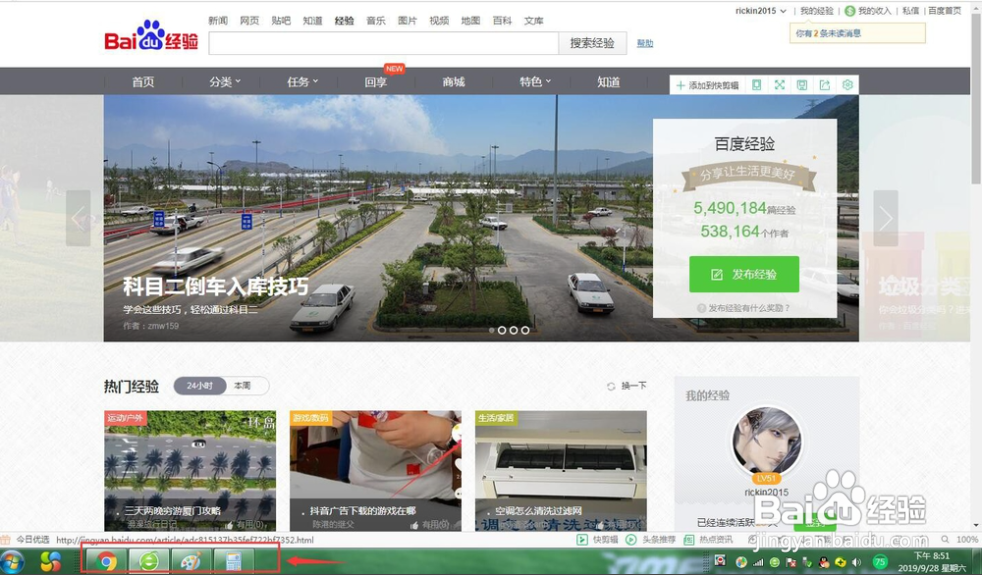
Task: Open the 空调怎么清洗过滤网 article thumbnail
Action: click(561, 471)
